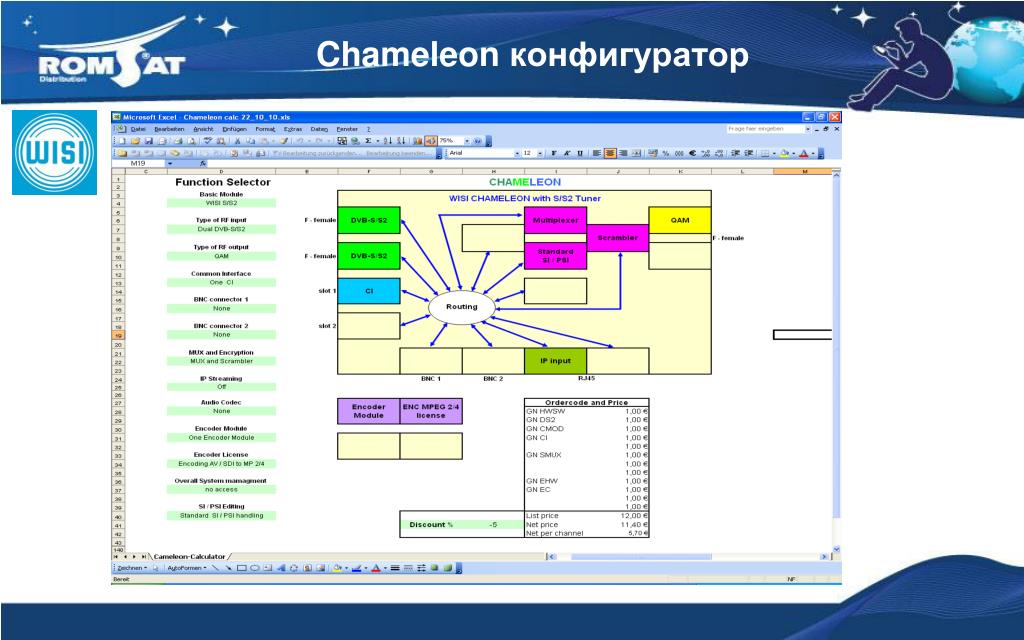The width and height of the screenshot is (1024, 640).
Task: Click the yellow QAM block
Action: pyautogui.click(x=680, y=221)
